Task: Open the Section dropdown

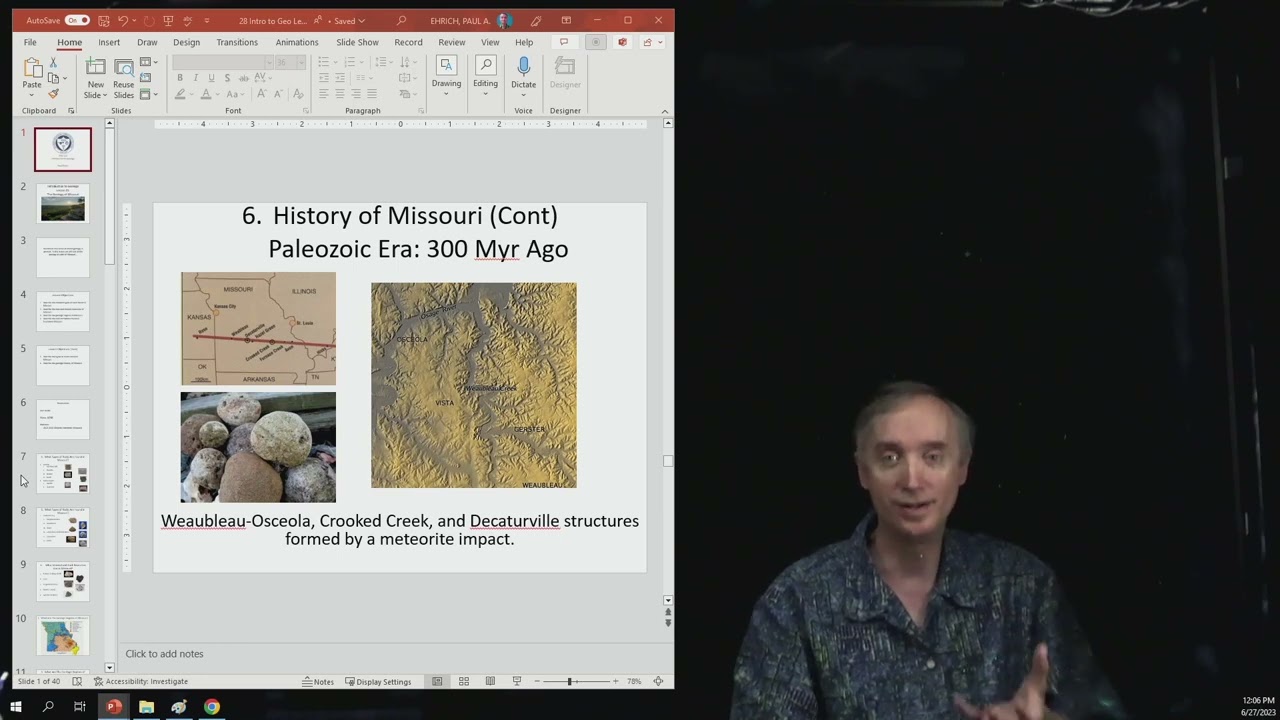Action: click(148, 94)
